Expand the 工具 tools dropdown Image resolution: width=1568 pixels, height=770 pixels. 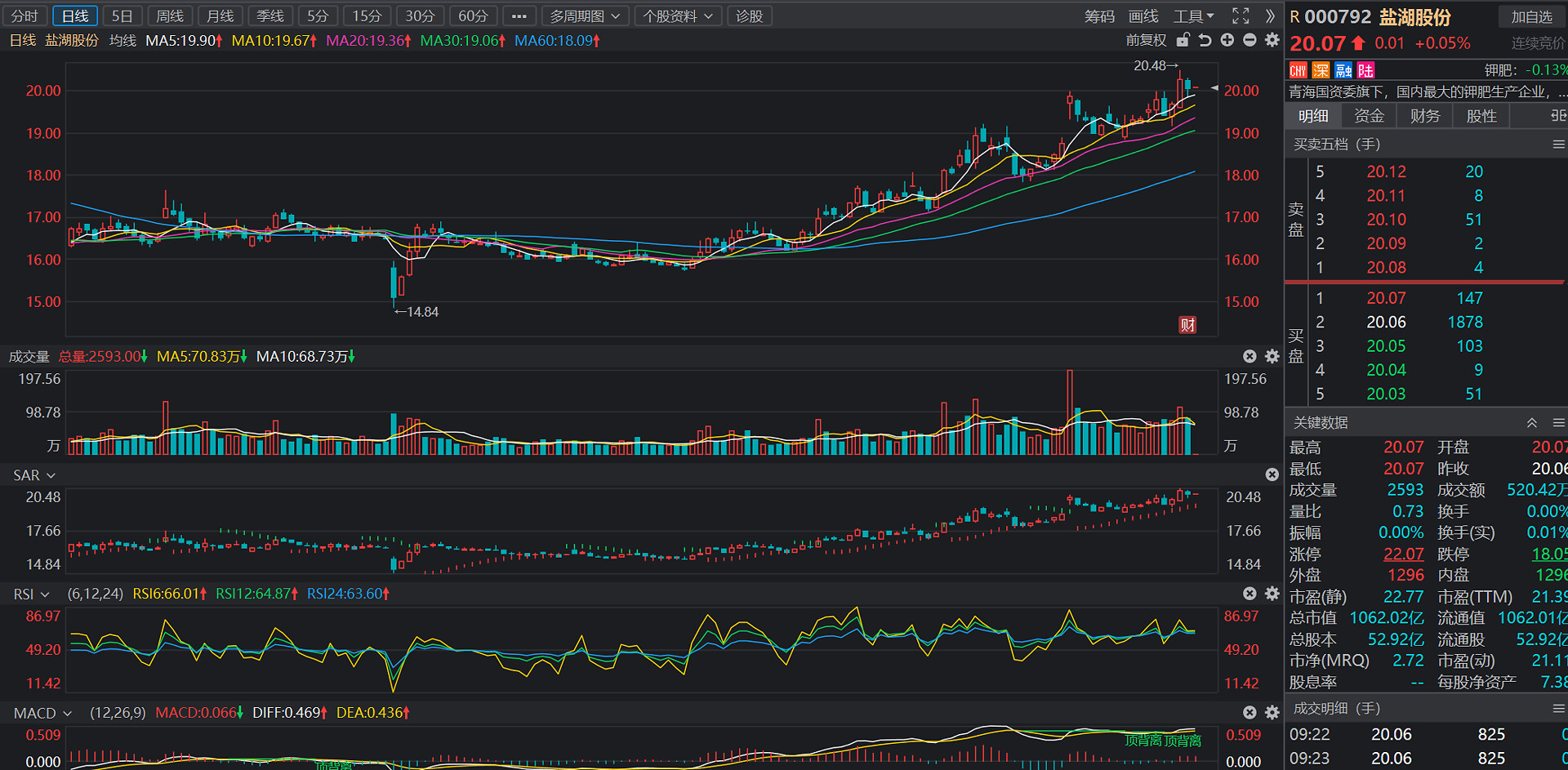1193,16
